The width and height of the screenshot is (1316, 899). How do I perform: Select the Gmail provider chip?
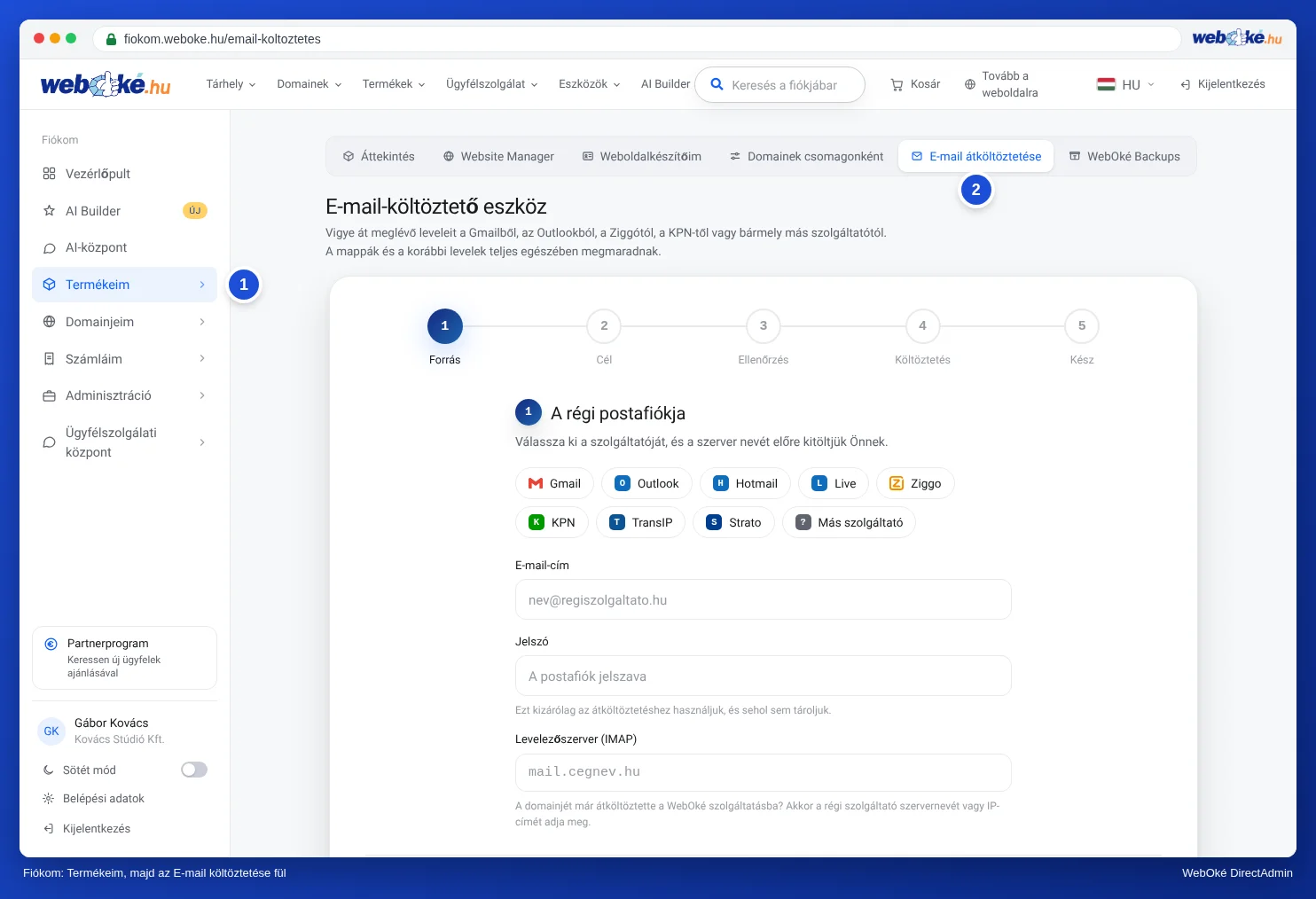(554, 483)
